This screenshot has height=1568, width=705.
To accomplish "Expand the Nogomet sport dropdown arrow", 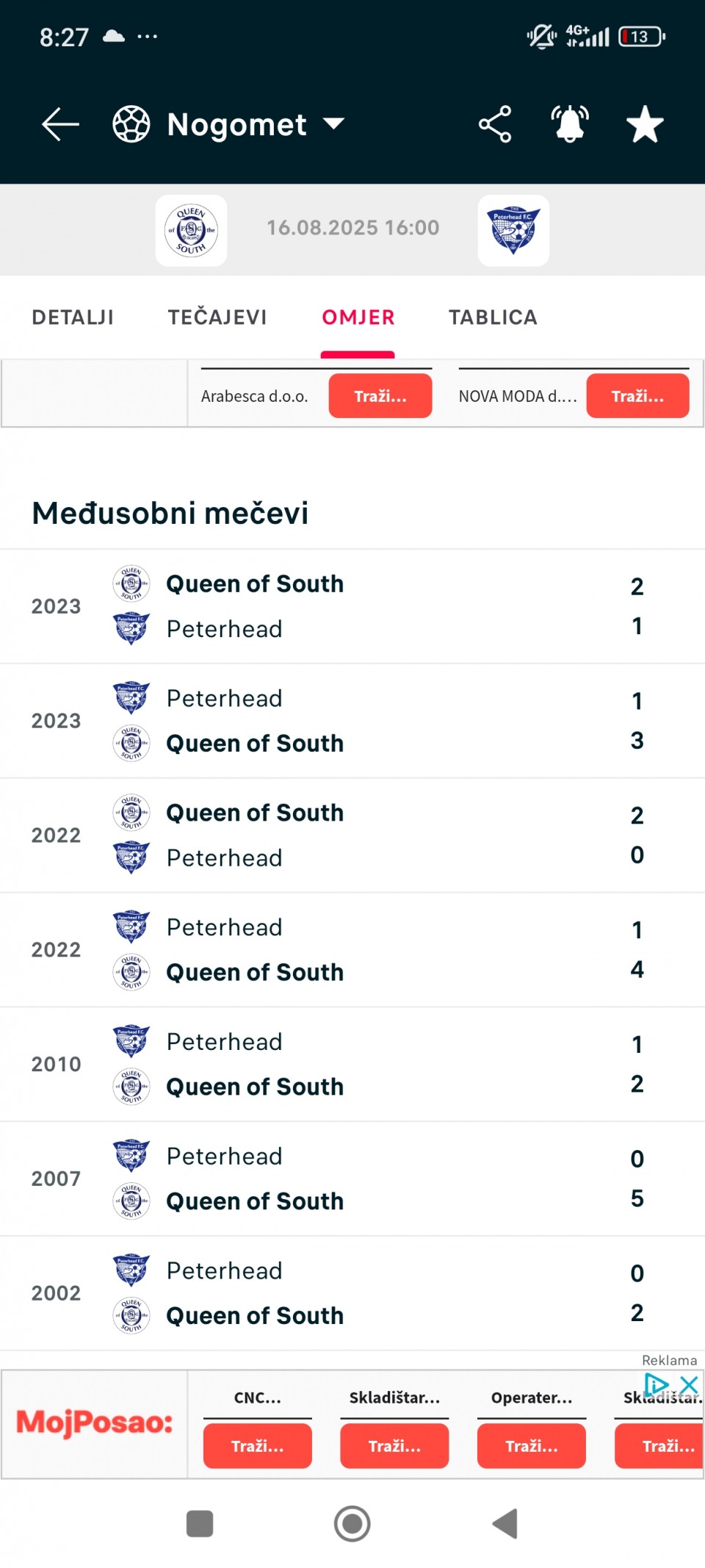I will [334, 123].
